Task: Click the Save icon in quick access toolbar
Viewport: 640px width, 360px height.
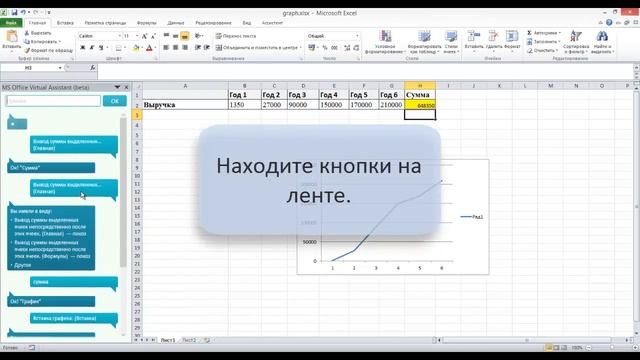Action: [14, 13]
